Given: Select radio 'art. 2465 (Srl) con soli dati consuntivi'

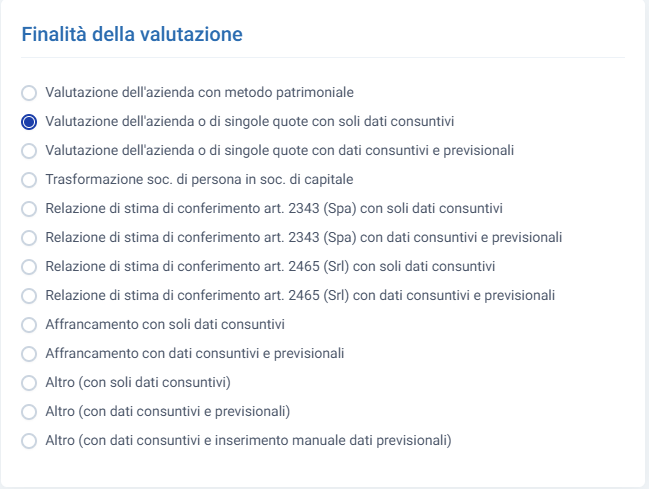Looking at the screenshot, I should (x=29, y=267).
